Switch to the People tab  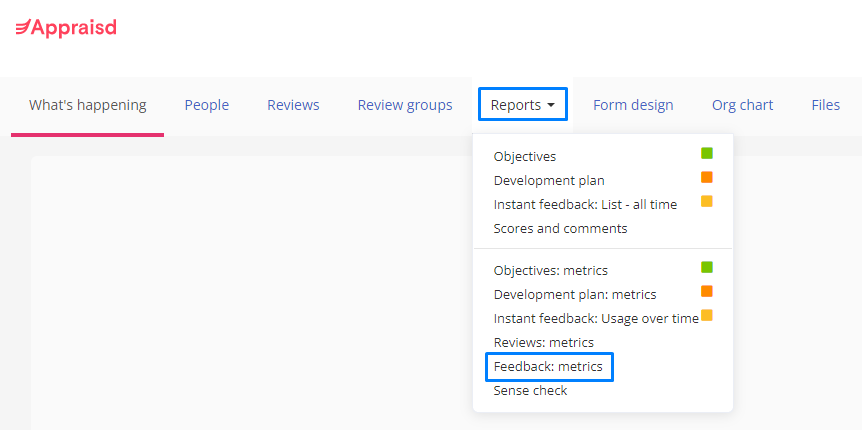pyautogui.click(x=207, y=105)
